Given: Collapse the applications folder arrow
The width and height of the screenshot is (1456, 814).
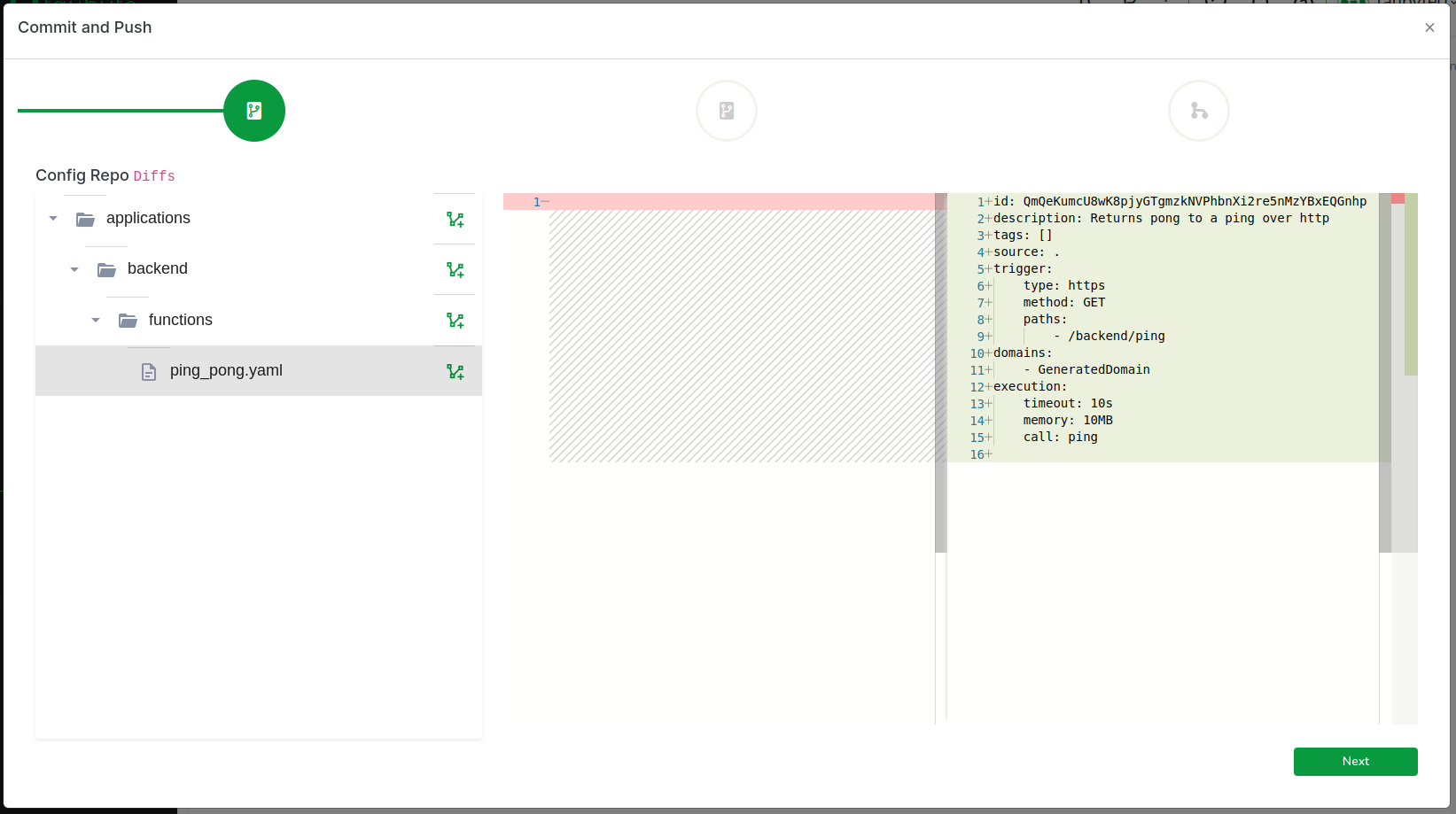Looking at the screenshot, I should [x=53, y=219].
